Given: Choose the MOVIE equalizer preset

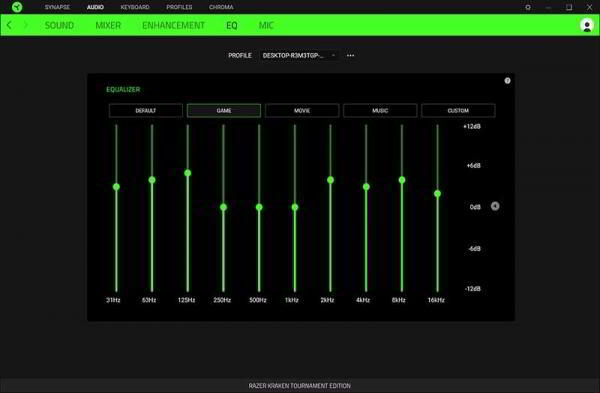Looking at the screenshot, I should click(x=302, y=111).
